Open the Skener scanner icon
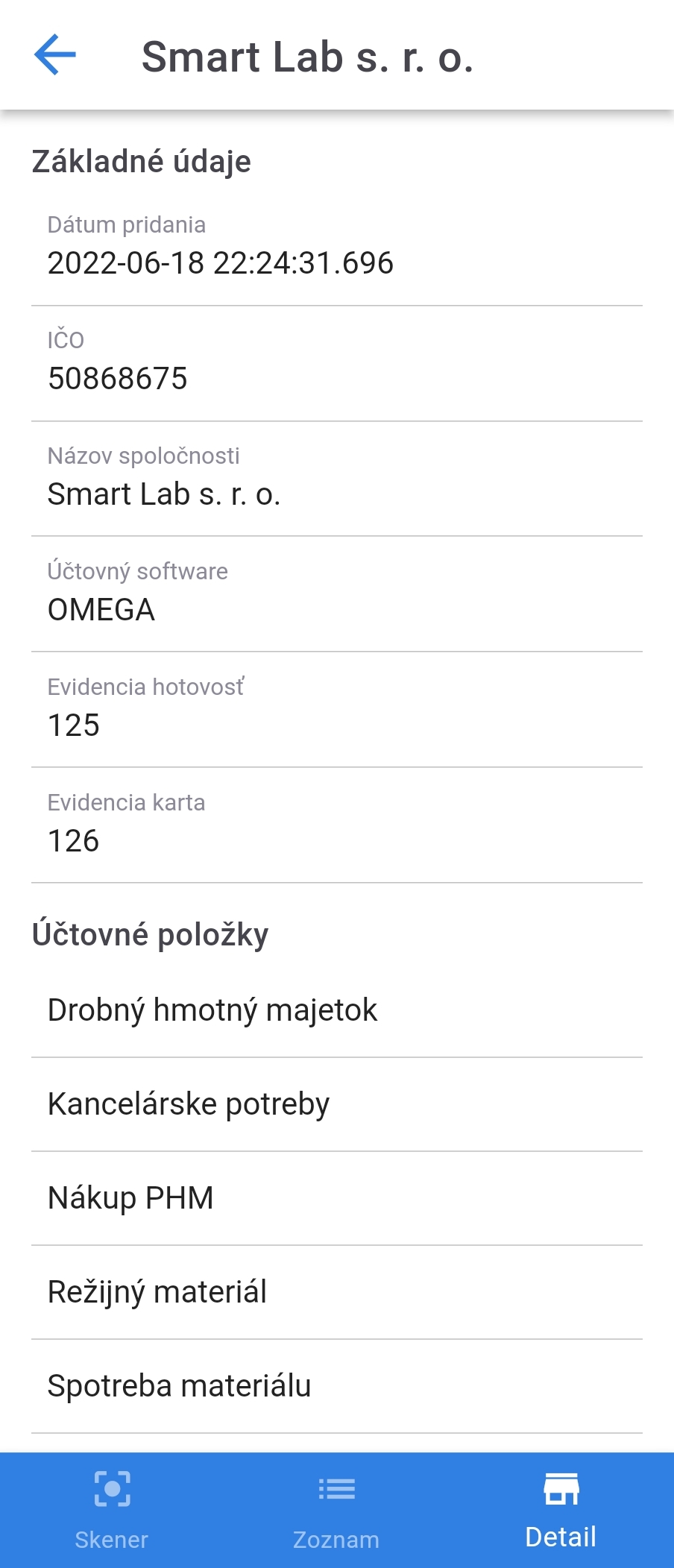 112,1489
